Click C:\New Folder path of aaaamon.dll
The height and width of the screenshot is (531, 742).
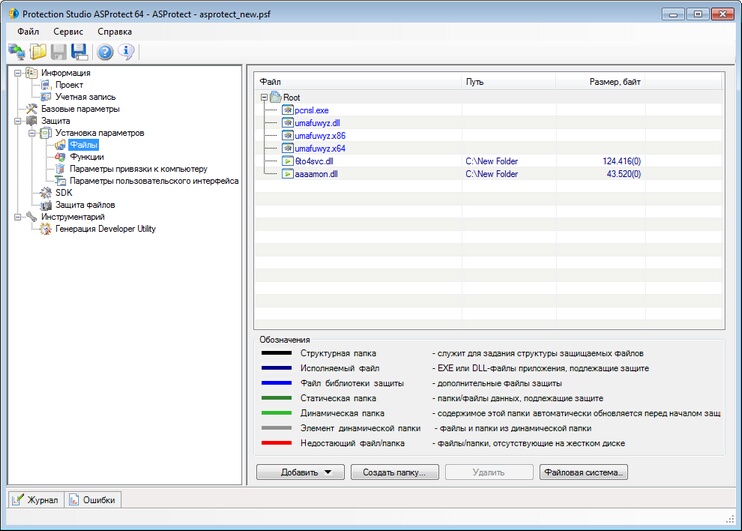click(x=492, y=174)
